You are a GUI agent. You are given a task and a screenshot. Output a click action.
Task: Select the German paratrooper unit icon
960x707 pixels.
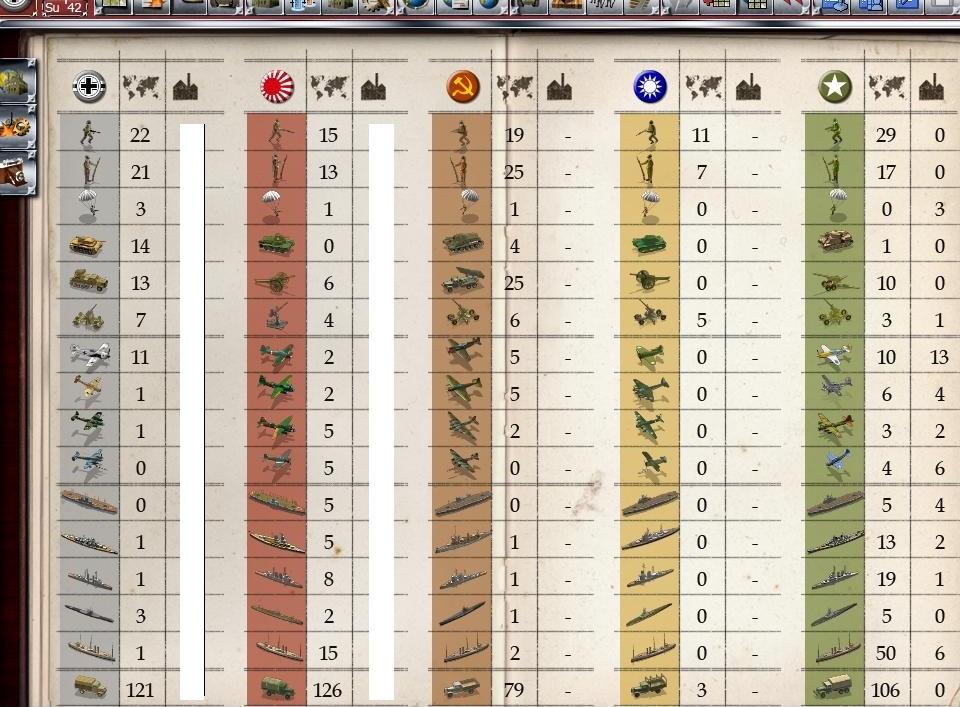(x=89, y=203)
